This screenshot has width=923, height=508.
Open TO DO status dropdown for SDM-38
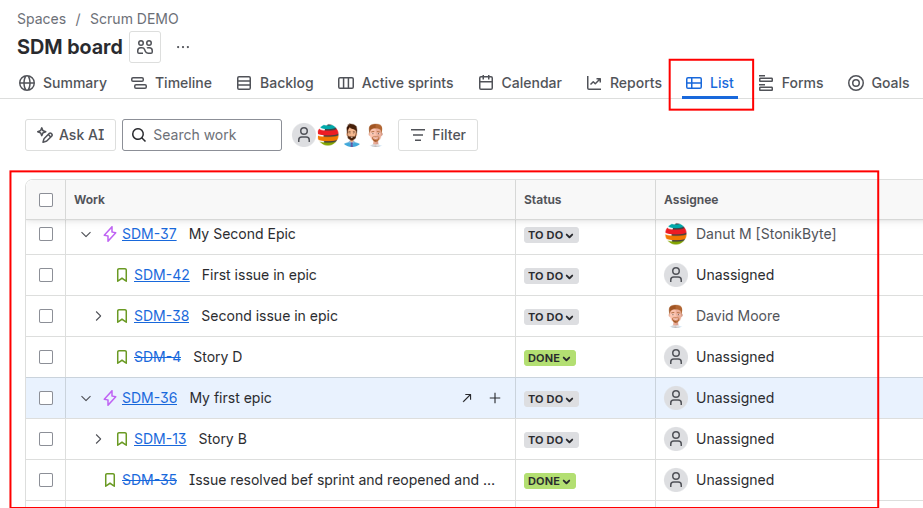coord(551,317)
